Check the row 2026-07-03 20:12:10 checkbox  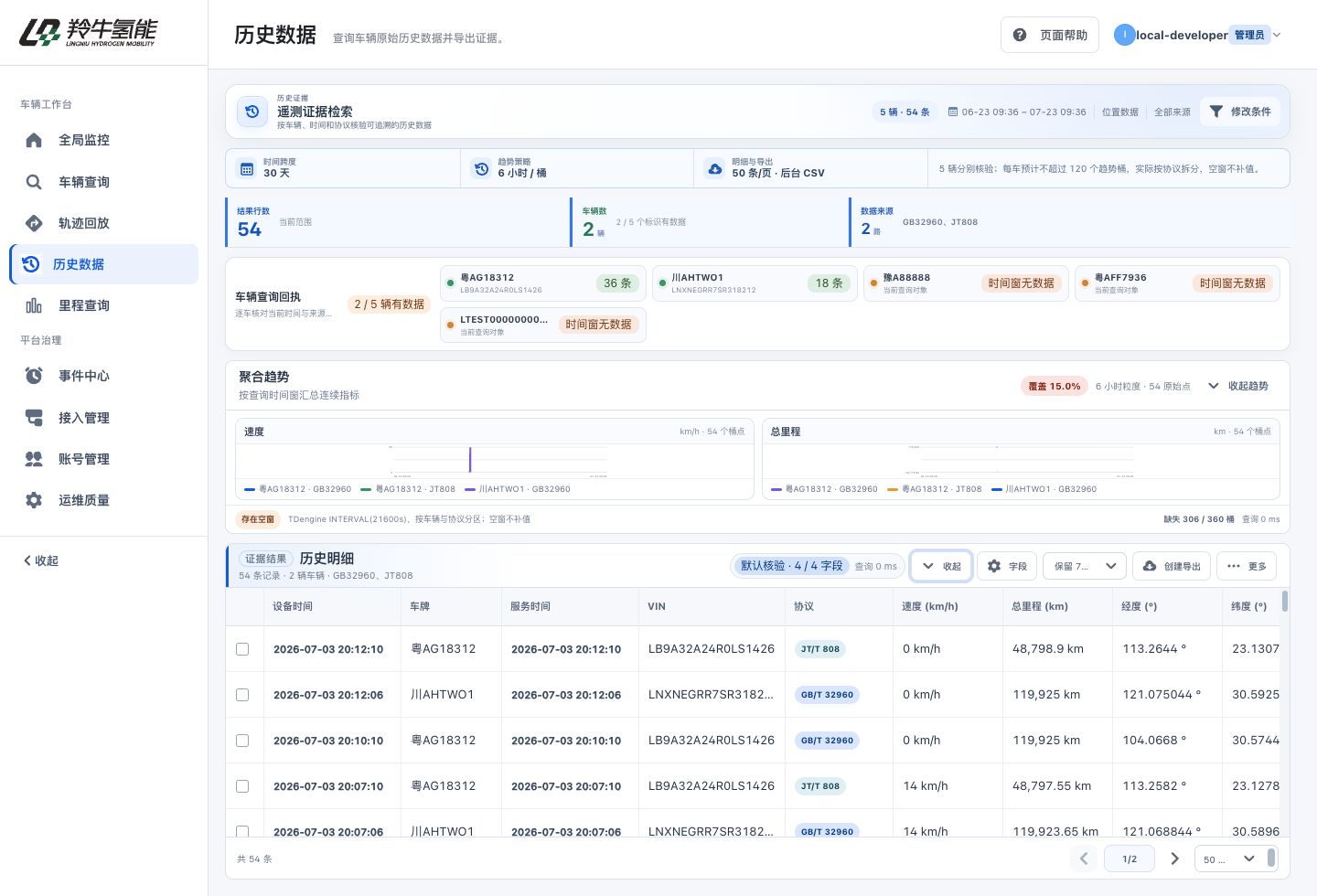coord(242,649)
